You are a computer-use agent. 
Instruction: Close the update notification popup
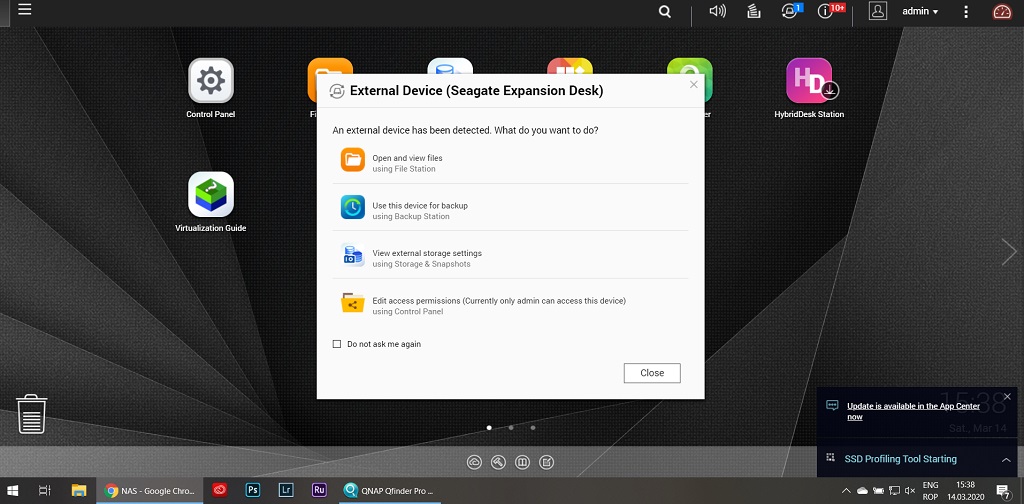tap(1007, 396)
